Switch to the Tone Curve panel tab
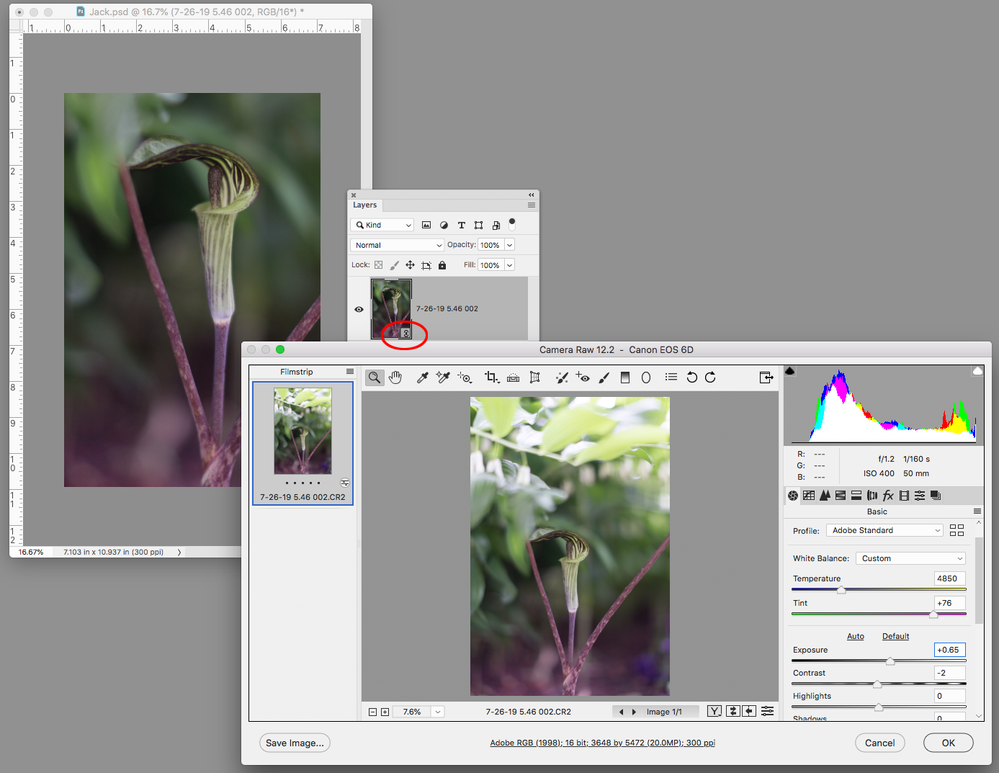This screenshot has width=999, height=773. tap(809, 495)
